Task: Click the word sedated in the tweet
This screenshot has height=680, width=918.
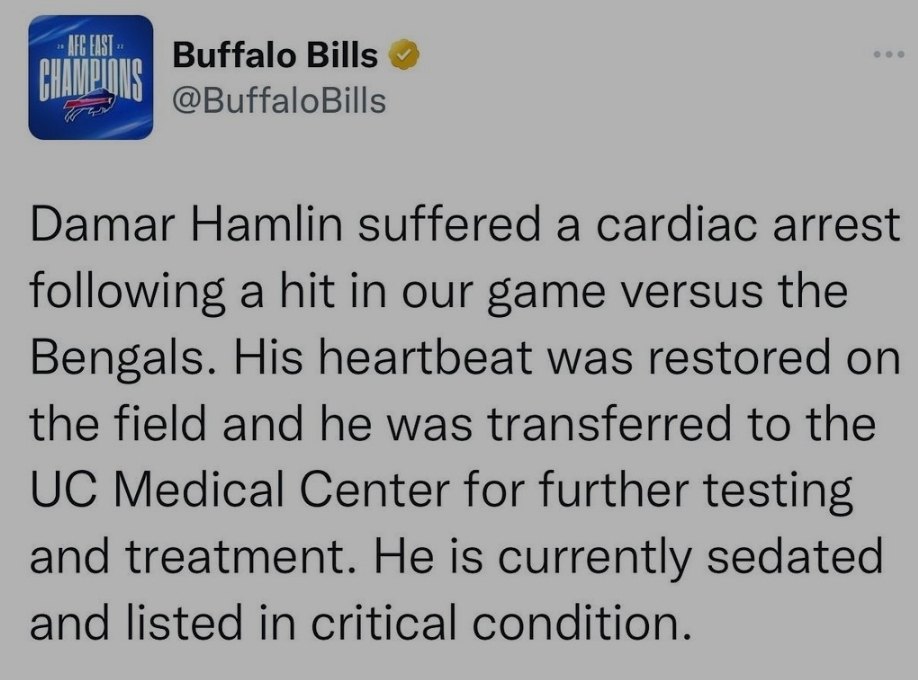Action: (x=794, y=556)
